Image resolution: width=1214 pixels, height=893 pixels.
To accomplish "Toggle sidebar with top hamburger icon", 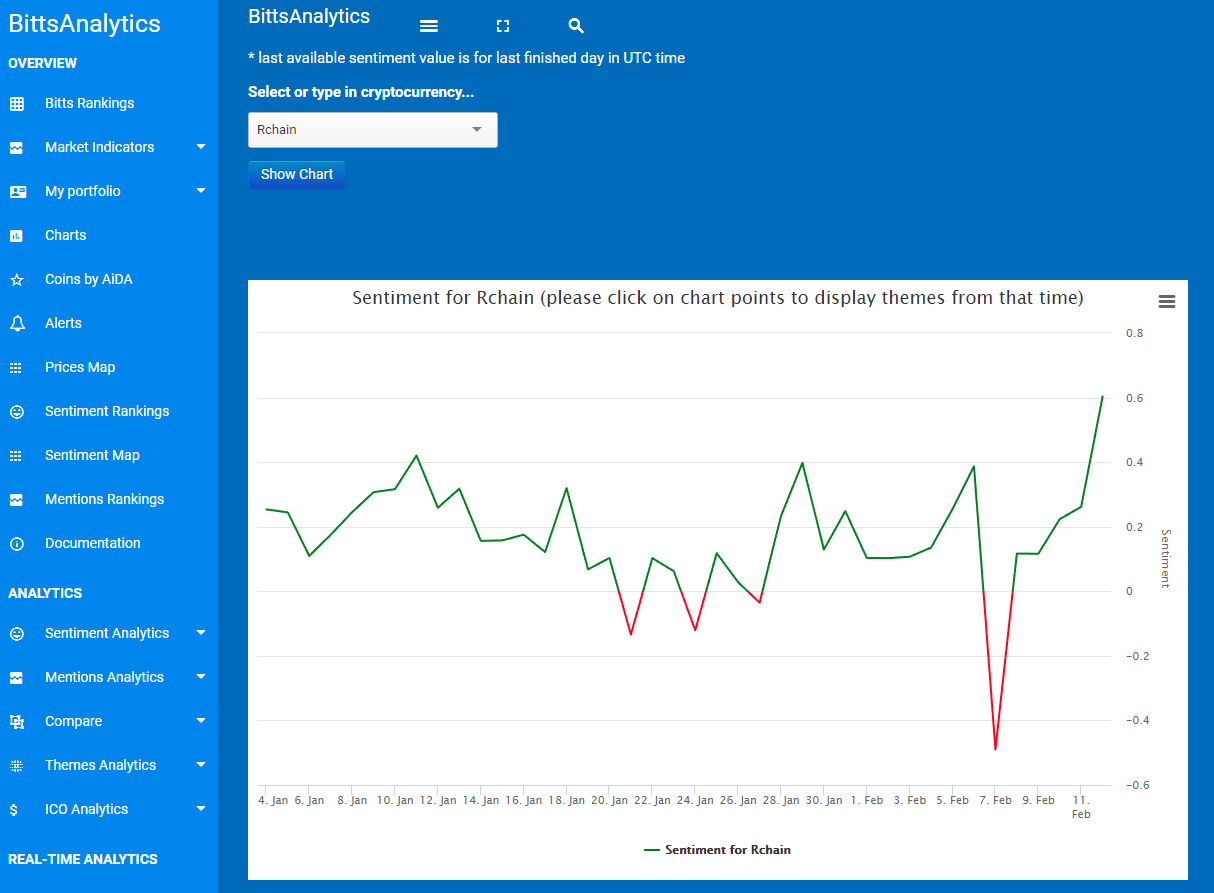I will click(x=429, y=26).
